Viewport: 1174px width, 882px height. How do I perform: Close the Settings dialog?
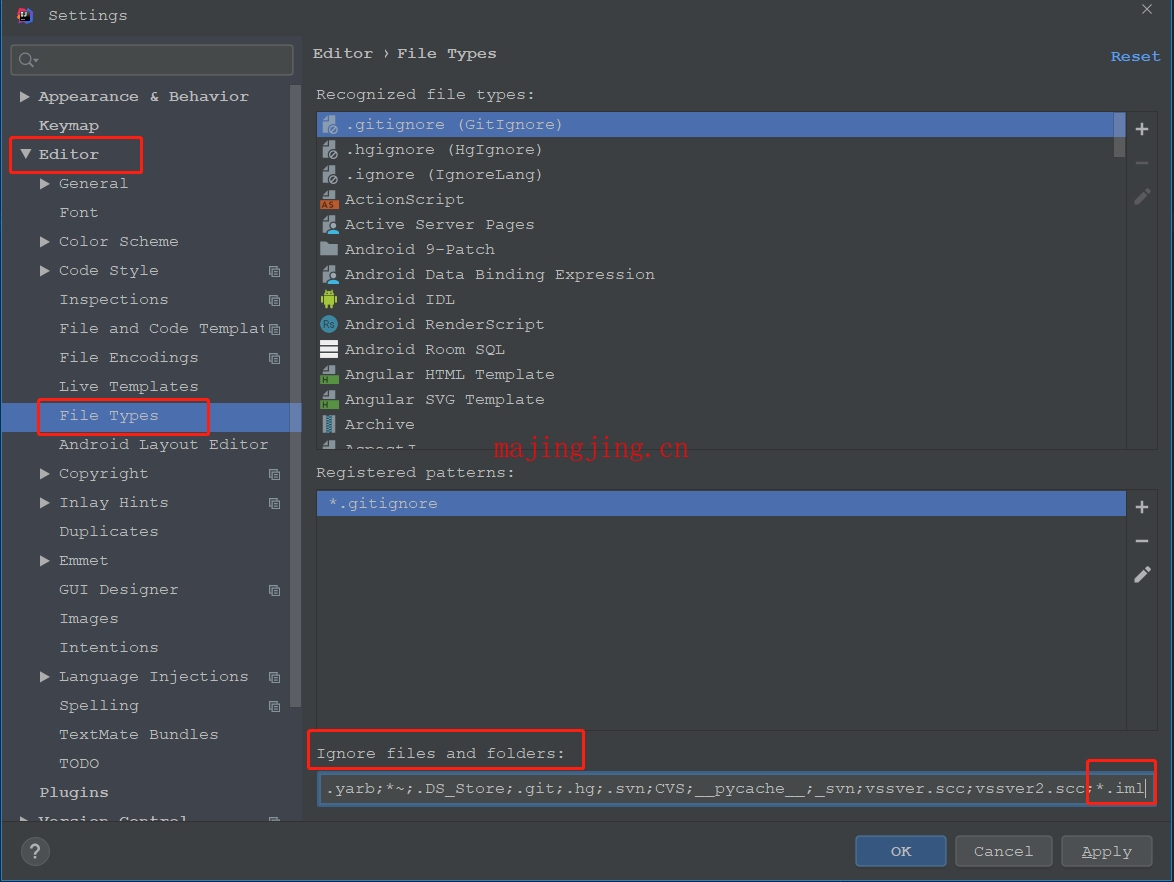click(1147, 9)
